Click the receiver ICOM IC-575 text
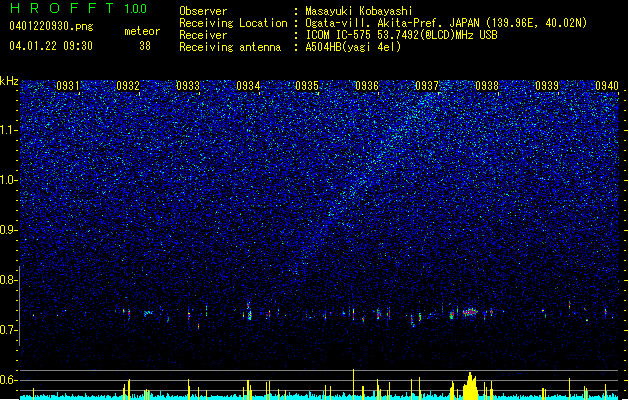Viewport: 629px width, 400px height. tap(401, 35)
